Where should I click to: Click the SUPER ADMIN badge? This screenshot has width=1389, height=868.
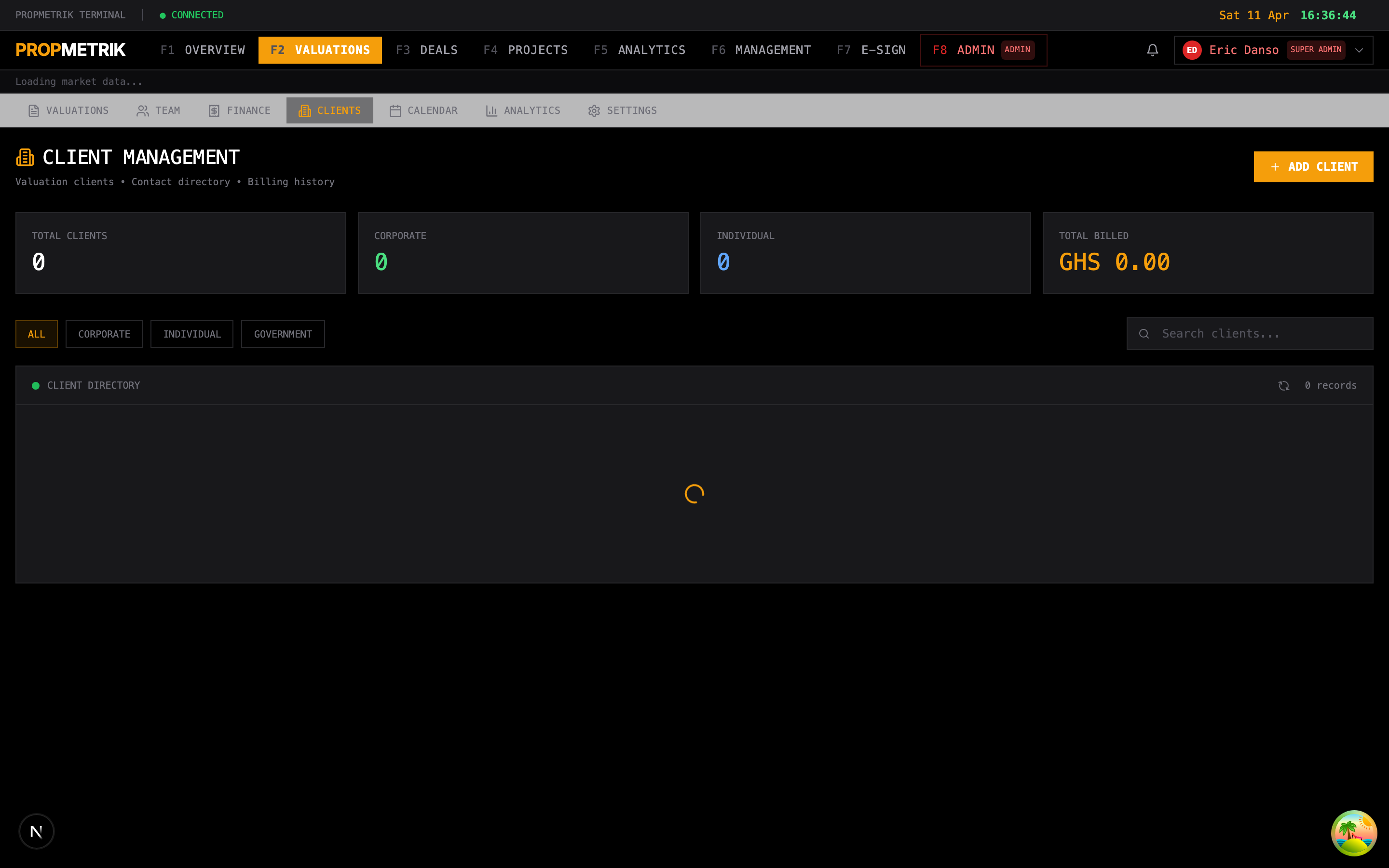(x=1316, y=50)
